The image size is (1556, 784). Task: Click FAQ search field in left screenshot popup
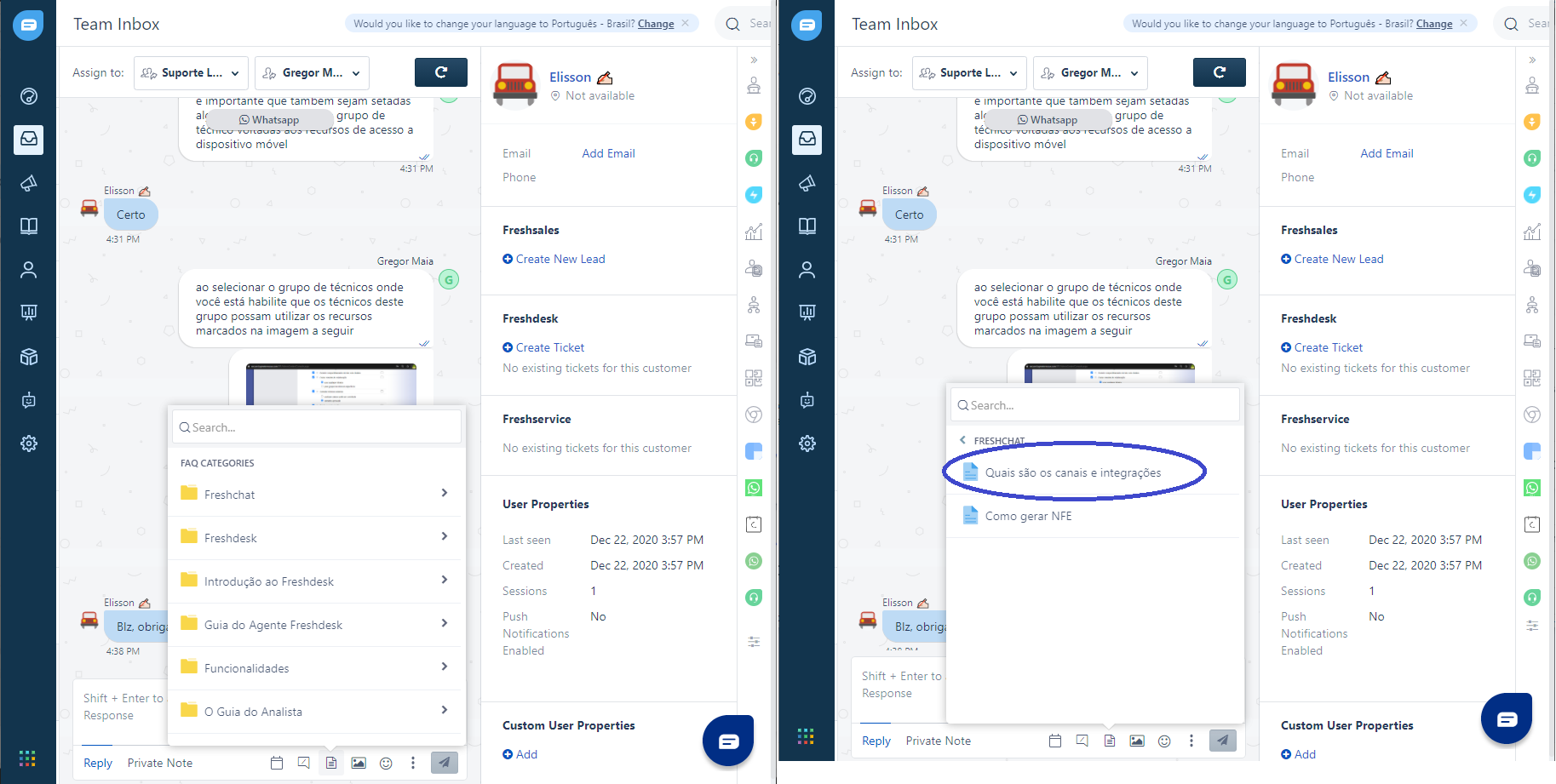click(x=317, y=427)
